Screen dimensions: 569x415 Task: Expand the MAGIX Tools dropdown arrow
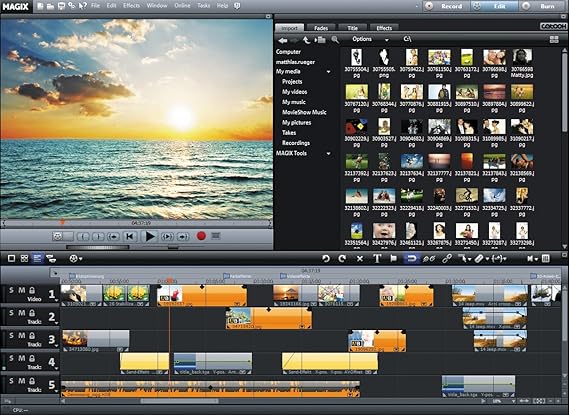point(328,153)
